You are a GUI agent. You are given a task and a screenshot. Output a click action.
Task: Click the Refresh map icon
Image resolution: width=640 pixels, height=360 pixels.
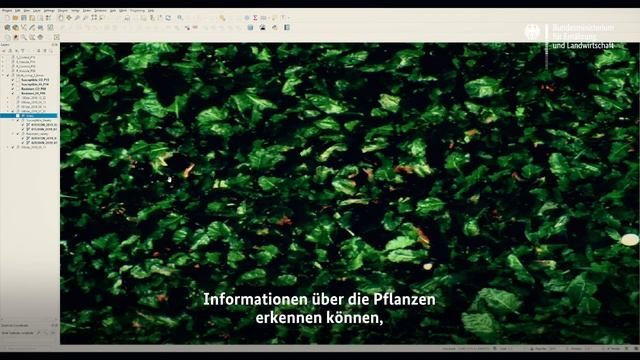click(x=168, y=18)
